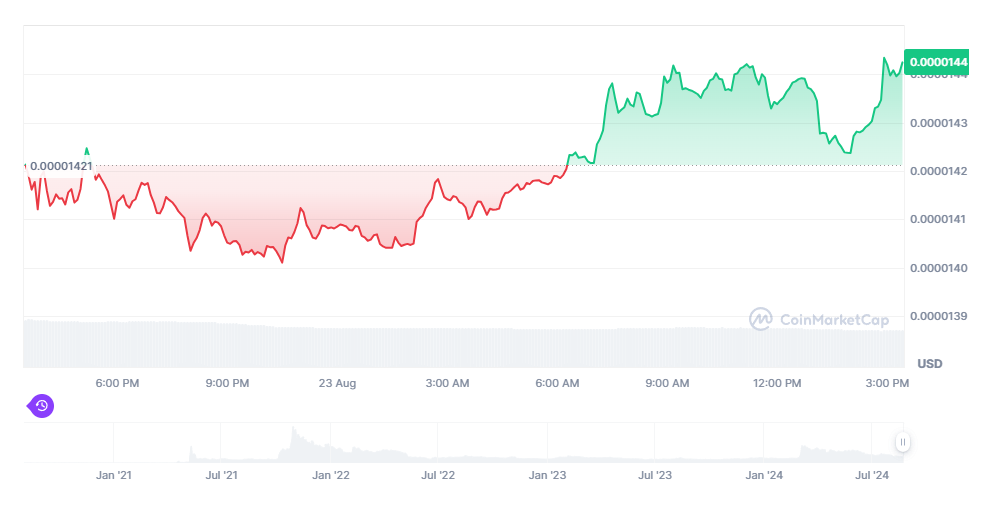The width and height of the screenshot is (996, 505).
Task: Click the range navigator pause-style handle
Action: click(902, 442)
